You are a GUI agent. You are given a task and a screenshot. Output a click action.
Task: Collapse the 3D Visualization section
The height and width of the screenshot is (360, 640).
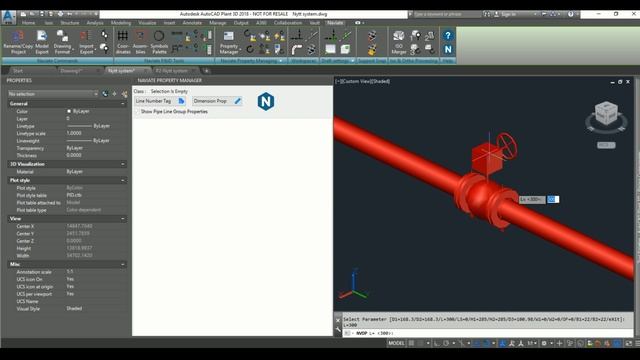point(122,164)
